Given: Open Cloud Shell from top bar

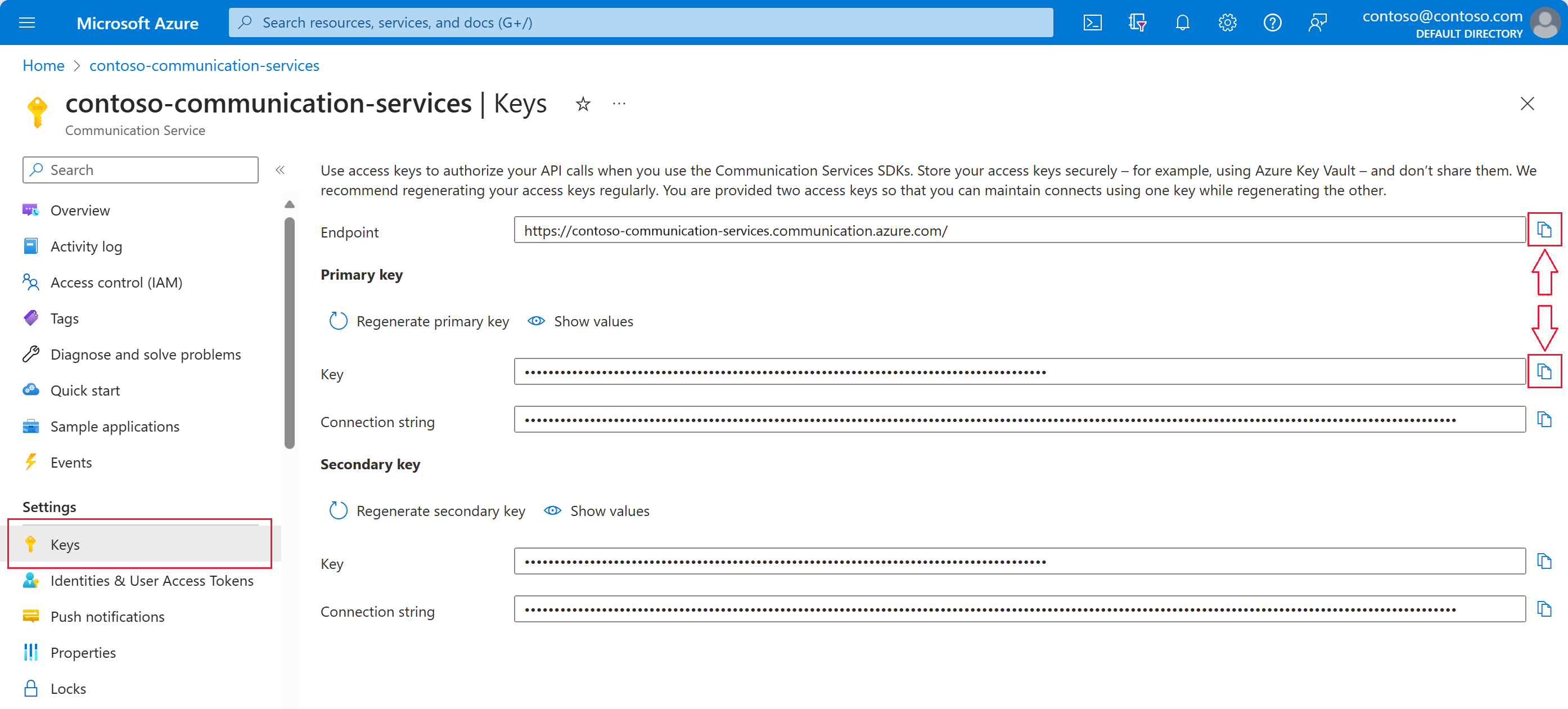Looking at the screenshot, I should (1092, 23).
